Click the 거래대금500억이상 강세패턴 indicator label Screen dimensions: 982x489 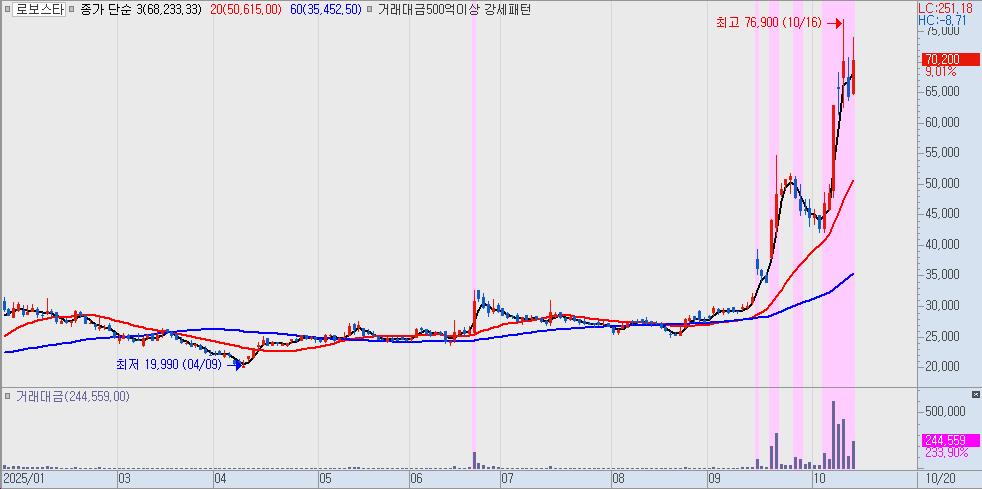(x=454, y=11)
